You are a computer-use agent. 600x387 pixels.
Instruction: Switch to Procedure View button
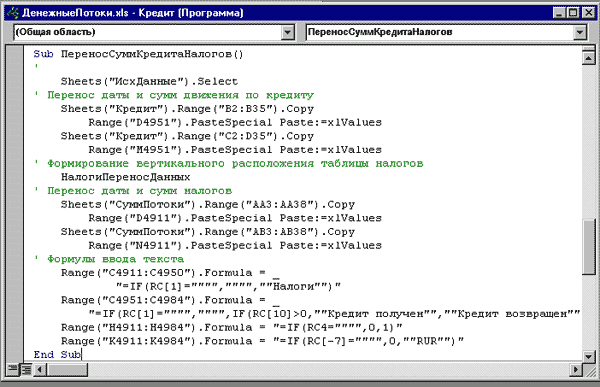(12, 370)
